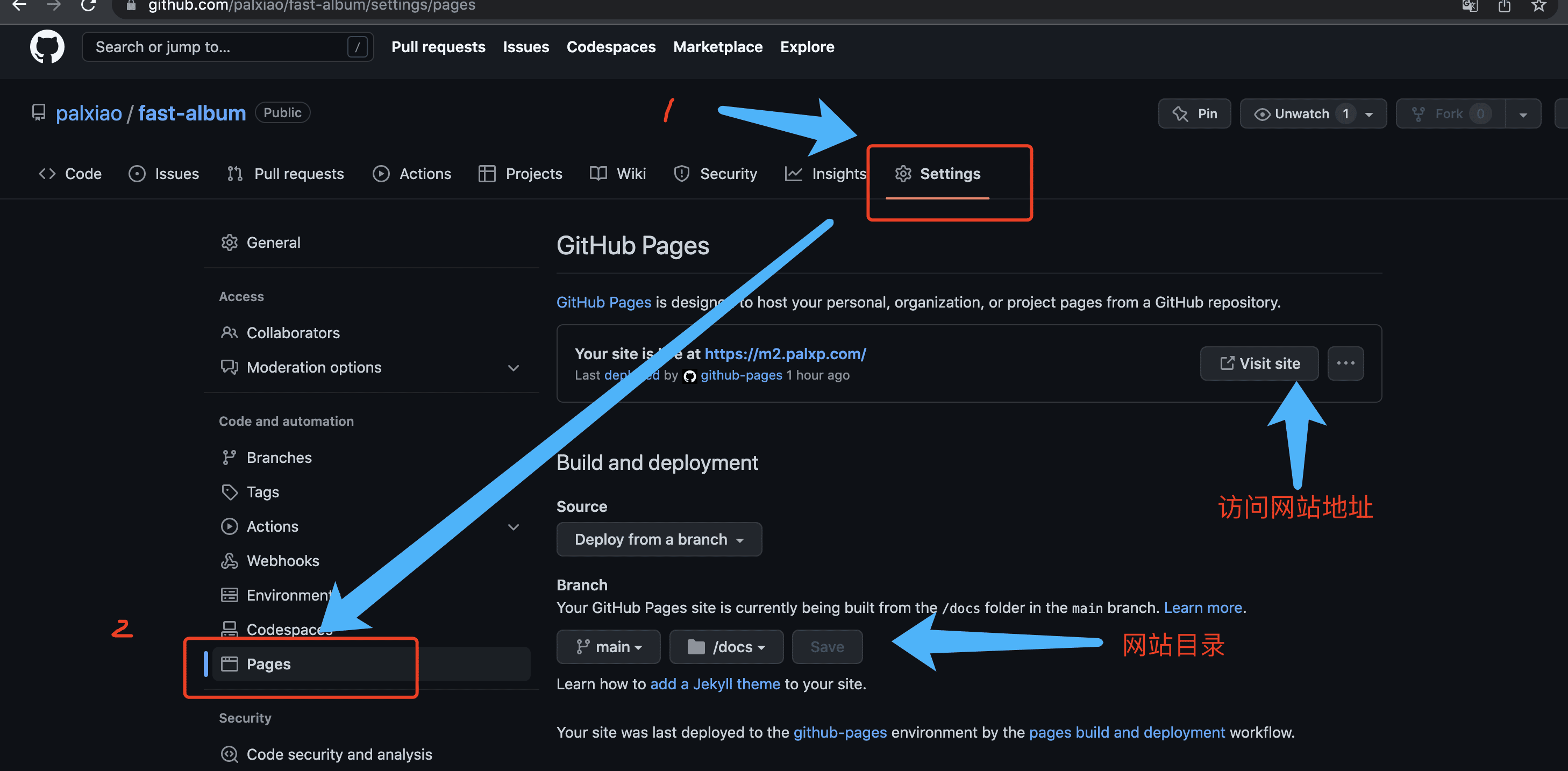
Task: Focus the Search or jump to field
Action: click(x=227, y=47)
